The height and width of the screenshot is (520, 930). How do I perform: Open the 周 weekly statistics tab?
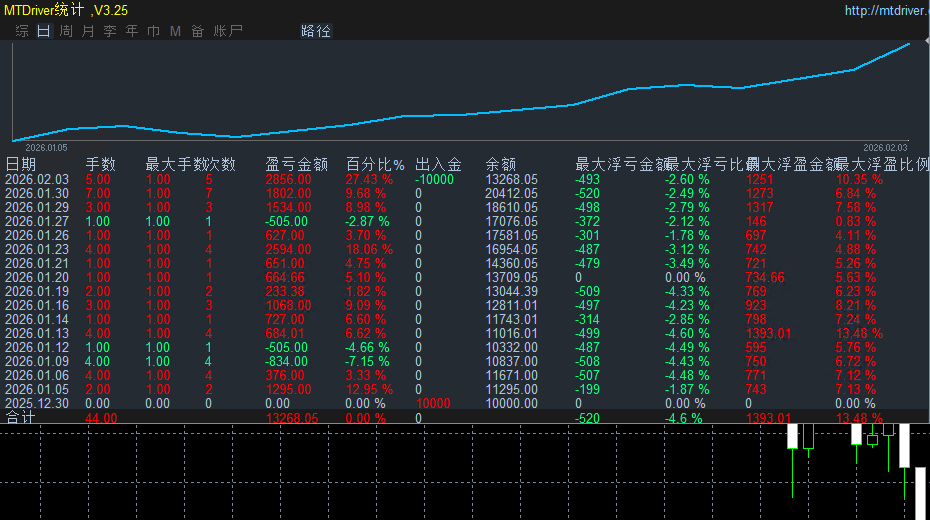click(66, 31)
